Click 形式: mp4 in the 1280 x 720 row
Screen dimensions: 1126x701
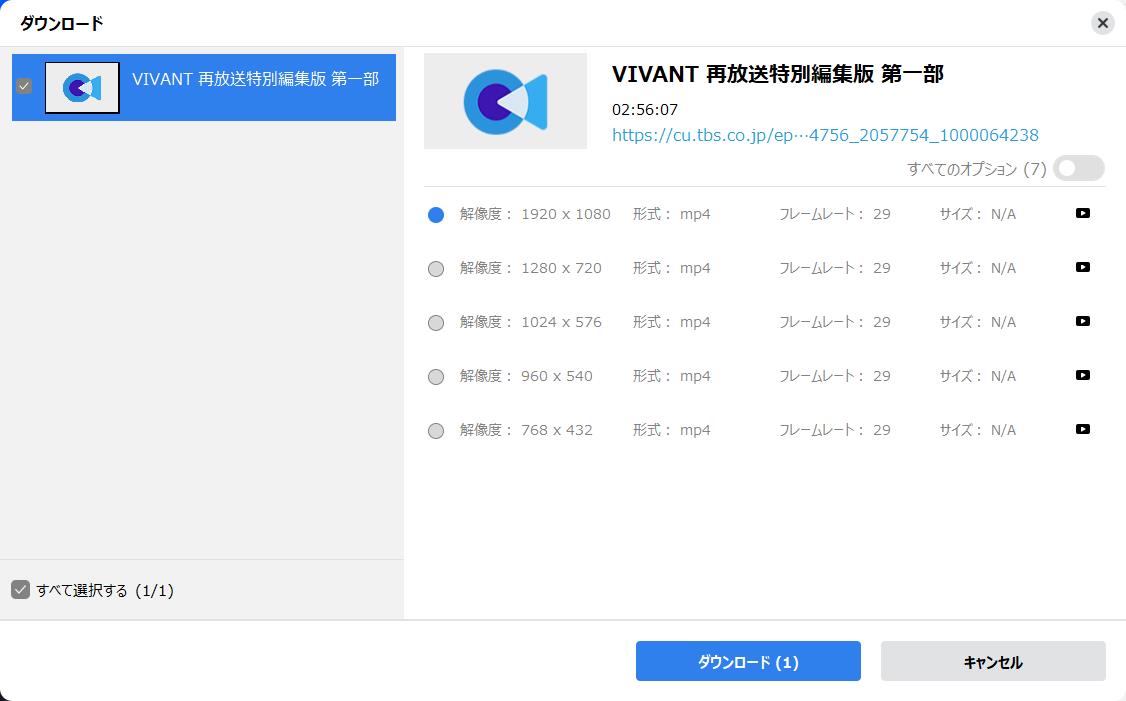[x=671, y=268]
